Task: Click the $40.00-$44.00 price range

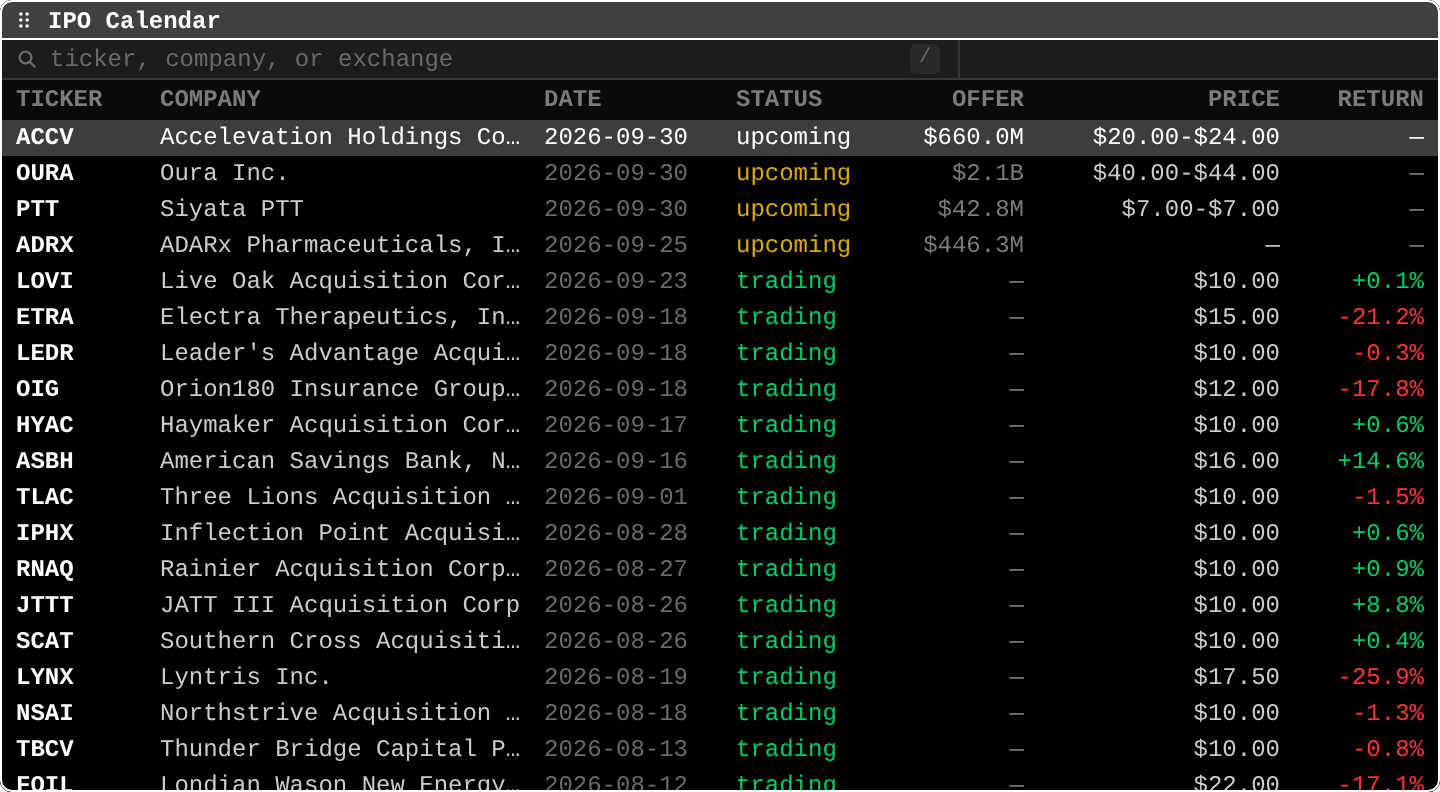Action: point(1186,173)
